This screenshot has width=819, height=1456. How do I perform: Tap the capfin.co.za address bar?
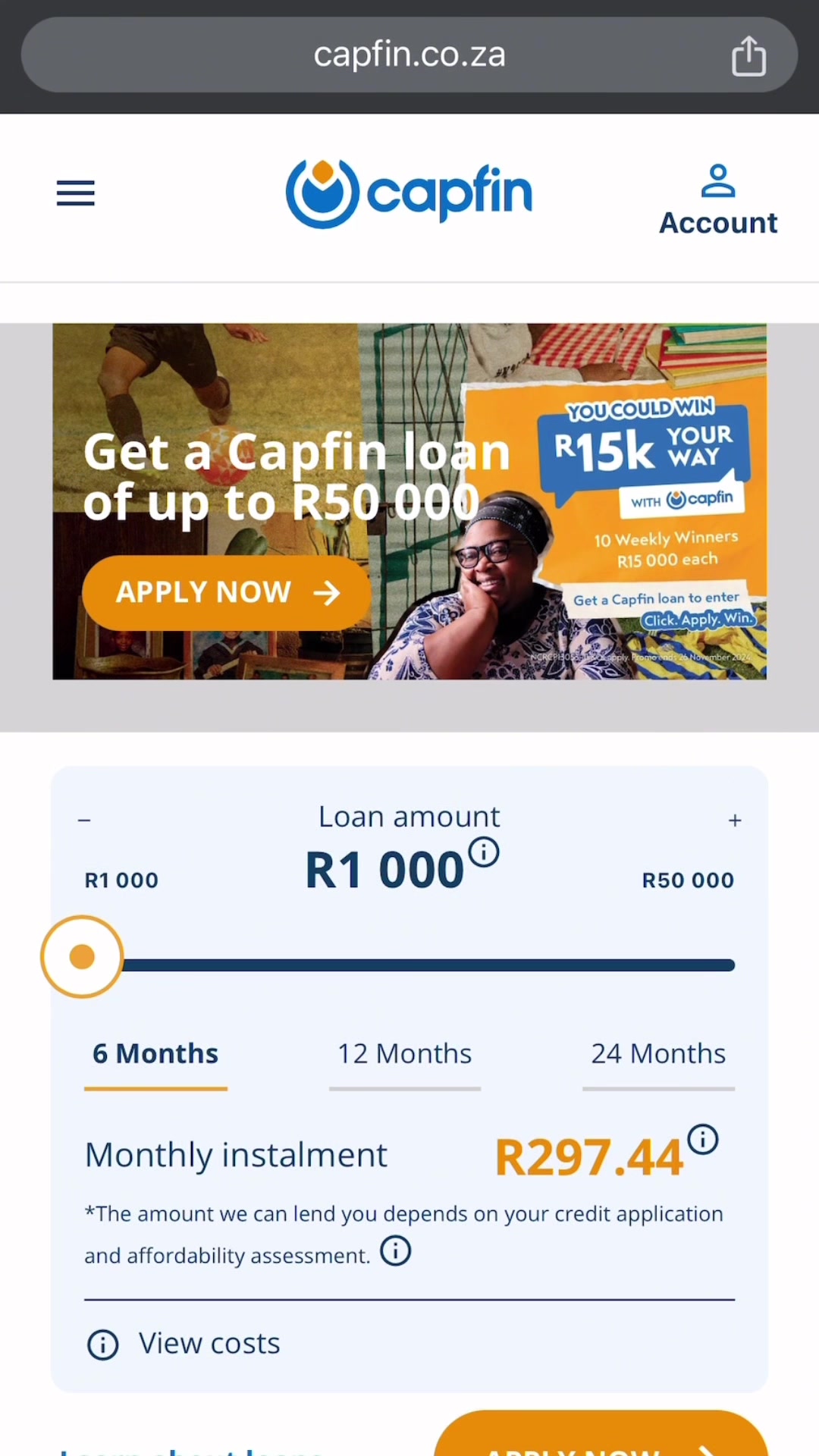point(409,55)
